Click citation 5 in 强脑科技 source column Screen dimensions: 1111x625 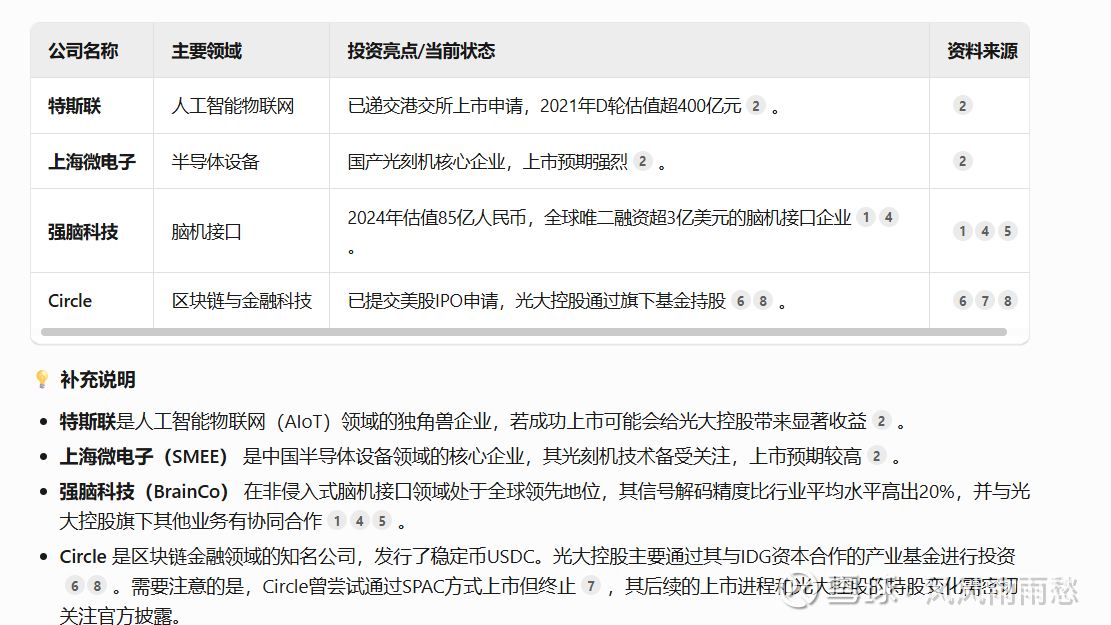point(1008,230)
